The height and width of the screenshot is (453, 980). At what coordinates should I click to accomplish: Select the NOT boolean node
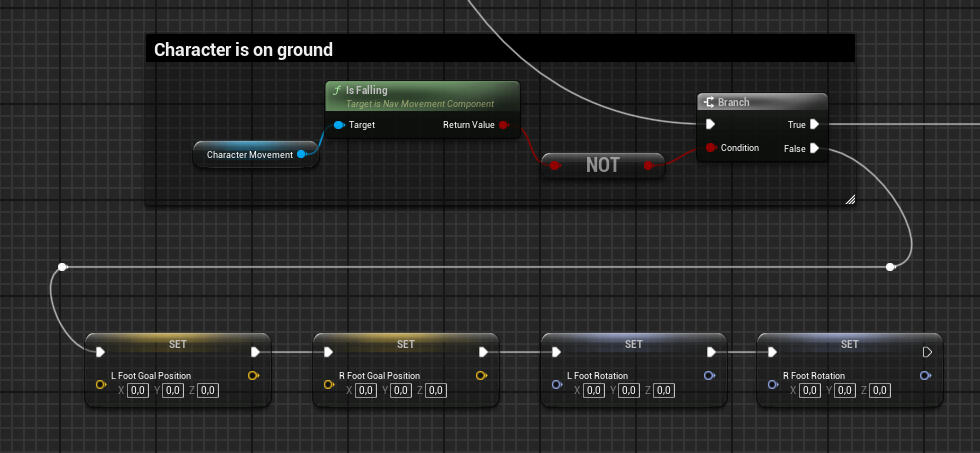point(602,165)
